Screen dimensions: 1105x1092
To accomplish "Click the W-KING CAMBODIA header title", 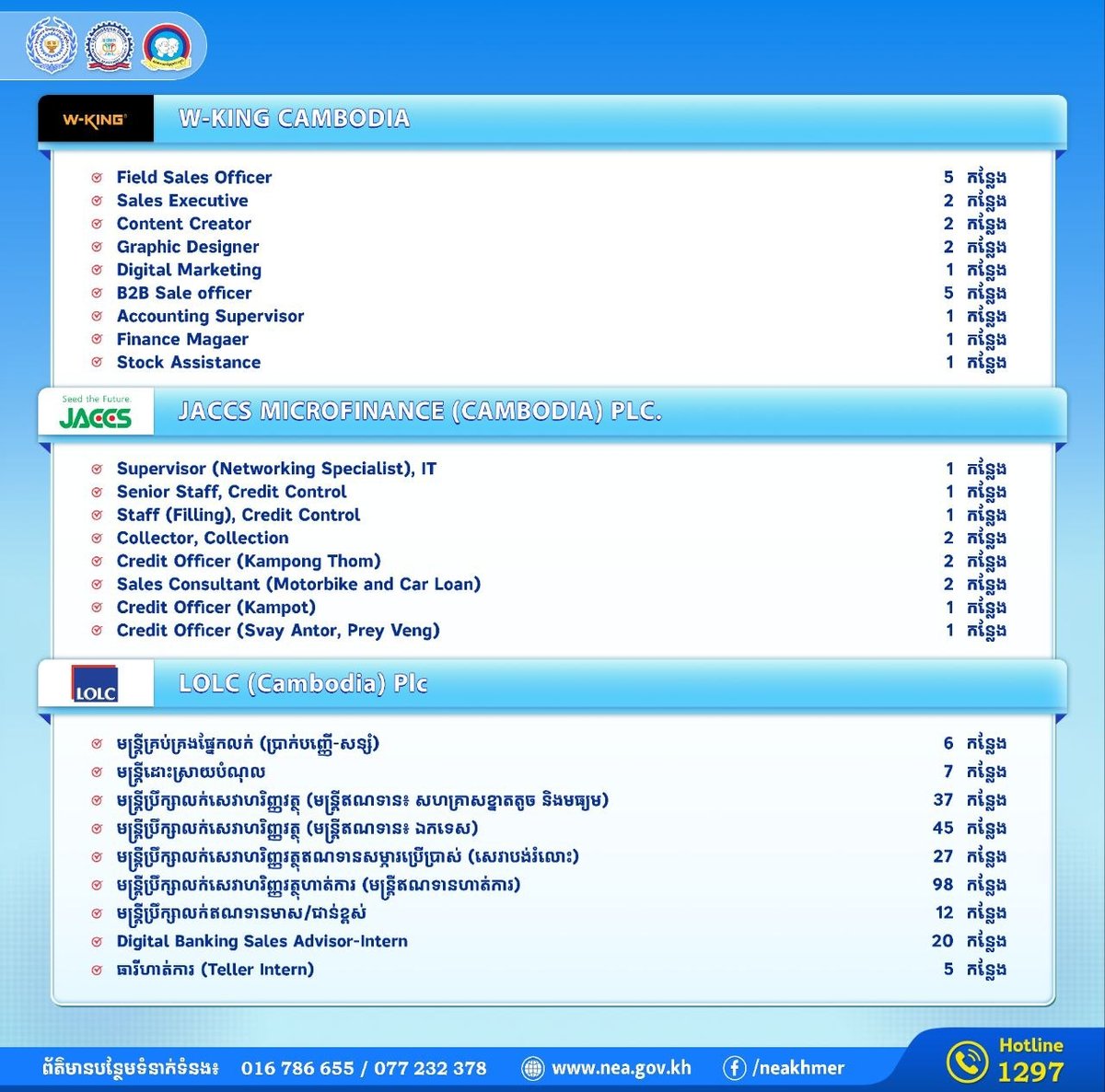I will (x=294, y=119).
